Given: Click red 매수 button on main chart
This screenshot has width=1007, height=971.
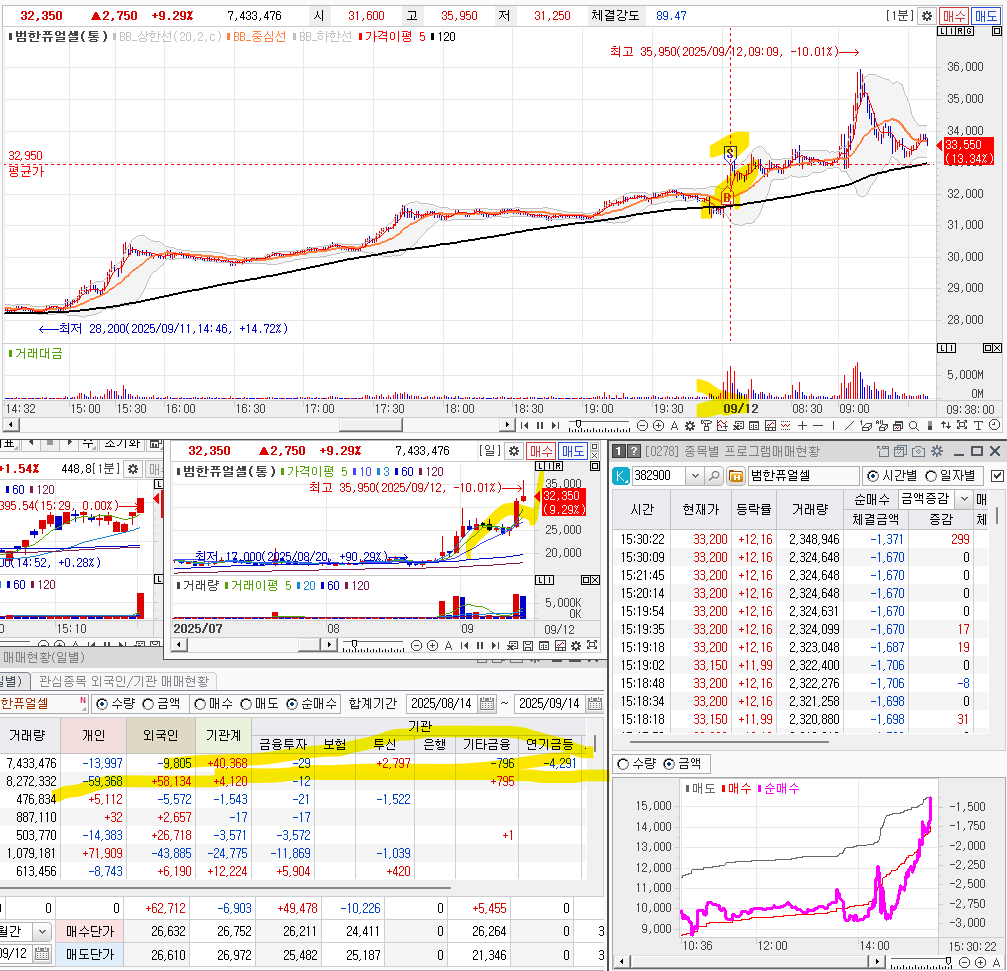Looking at the screenshot, I should point(954,16).
